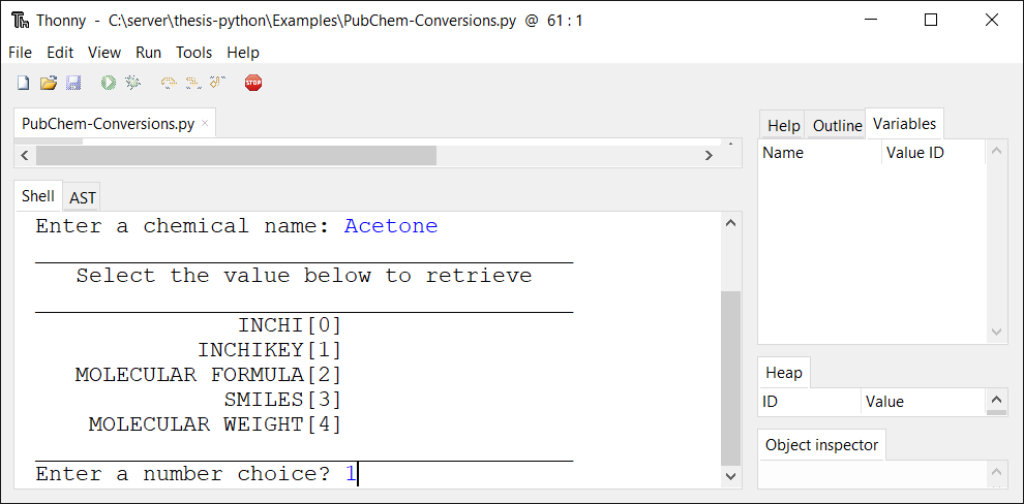The width and height of the screenshot is (1024, 504).
Task: Click the editor's horizontal scrollbar right arrow
Action: click(708, 155)
